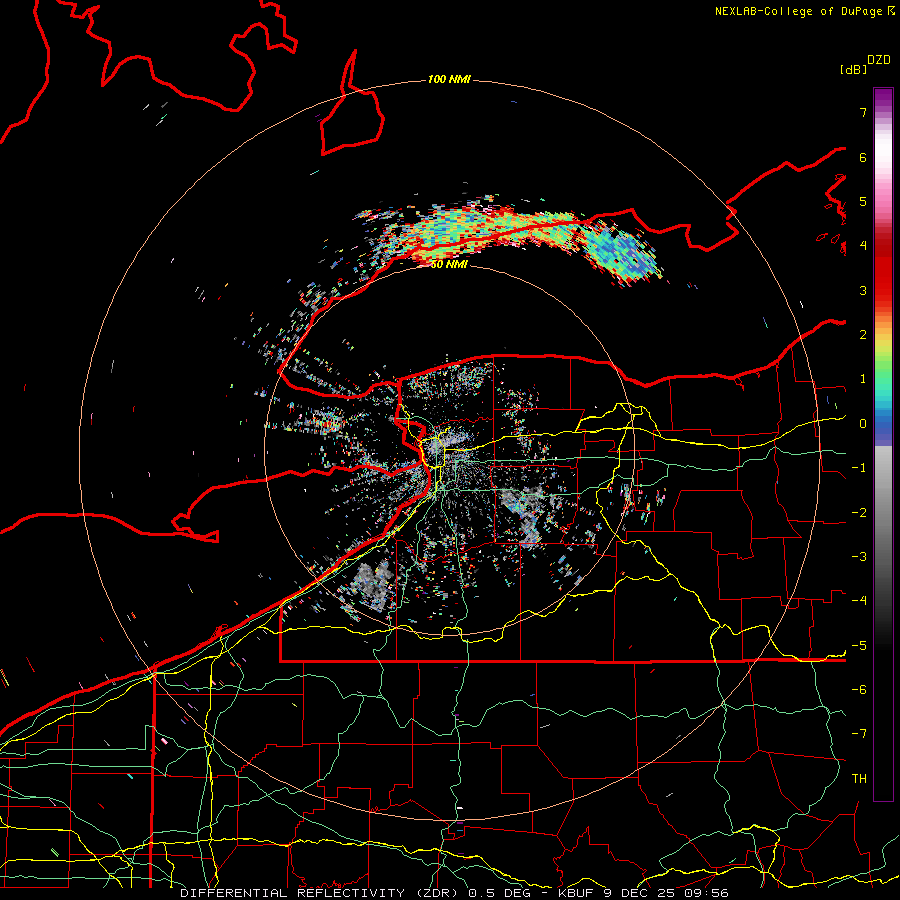Click the -6 value on the color scale

[x=859, y=690]
